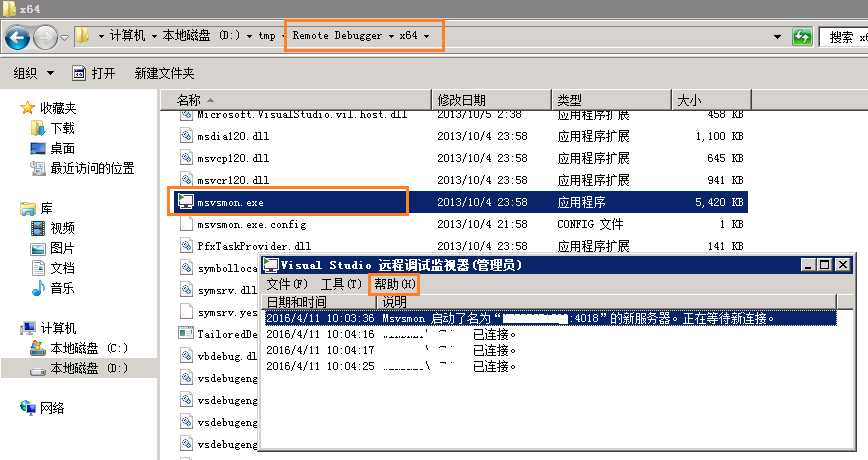Image resolution: width=868 pixels, height=460 pixels.
Task: Click the TailoredDe... file icon
Action: tap(186, 333)
